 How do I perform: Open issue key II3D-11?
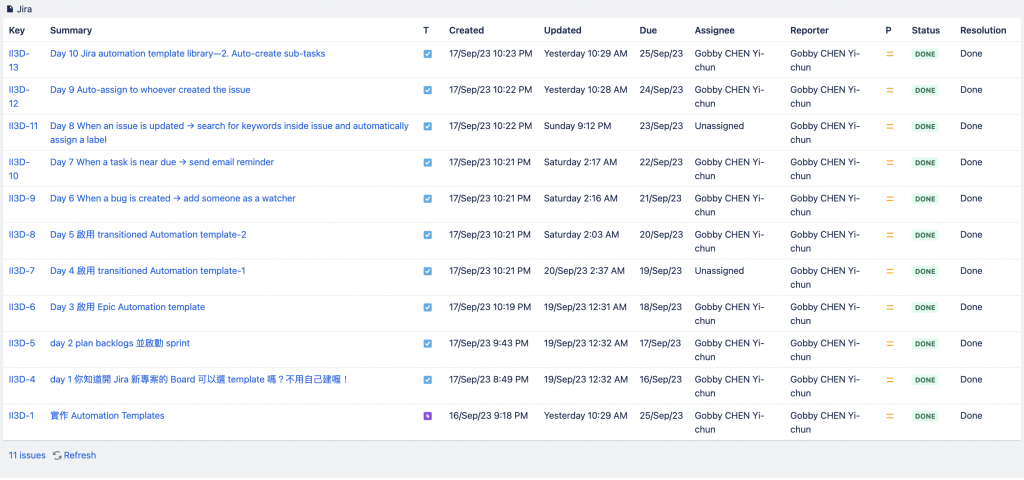[23, 126]
